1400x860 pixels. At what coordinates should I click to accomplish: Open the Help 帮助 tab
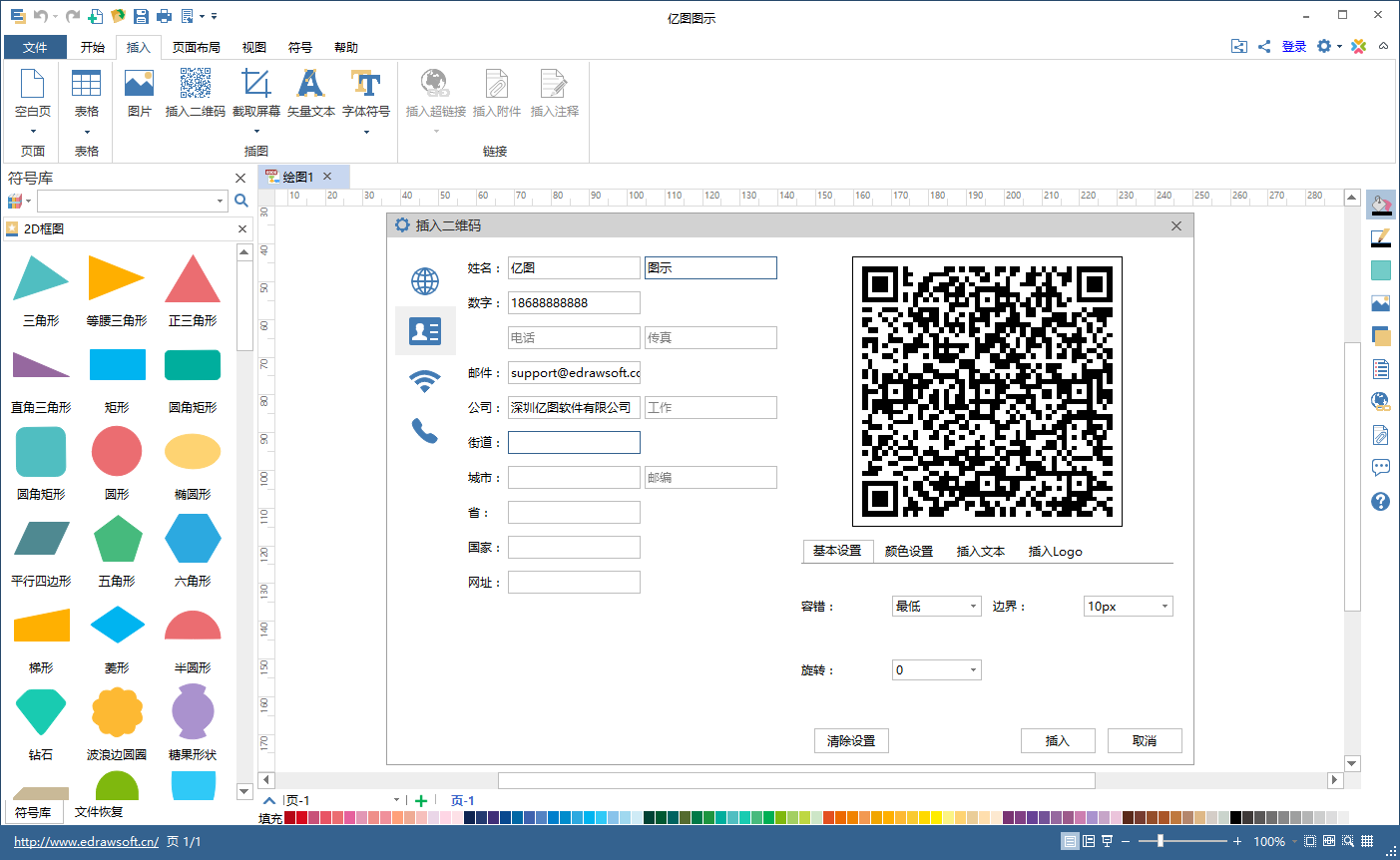[346, 47]
